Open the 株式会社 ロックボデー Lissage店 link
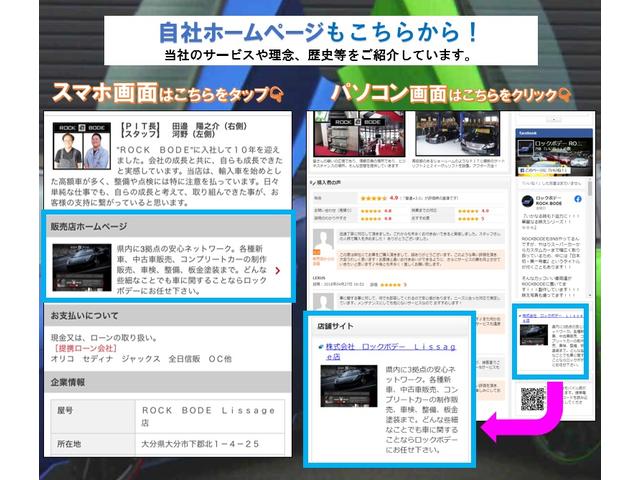This screenshot has height=480, width=640. tap(390, 351)
